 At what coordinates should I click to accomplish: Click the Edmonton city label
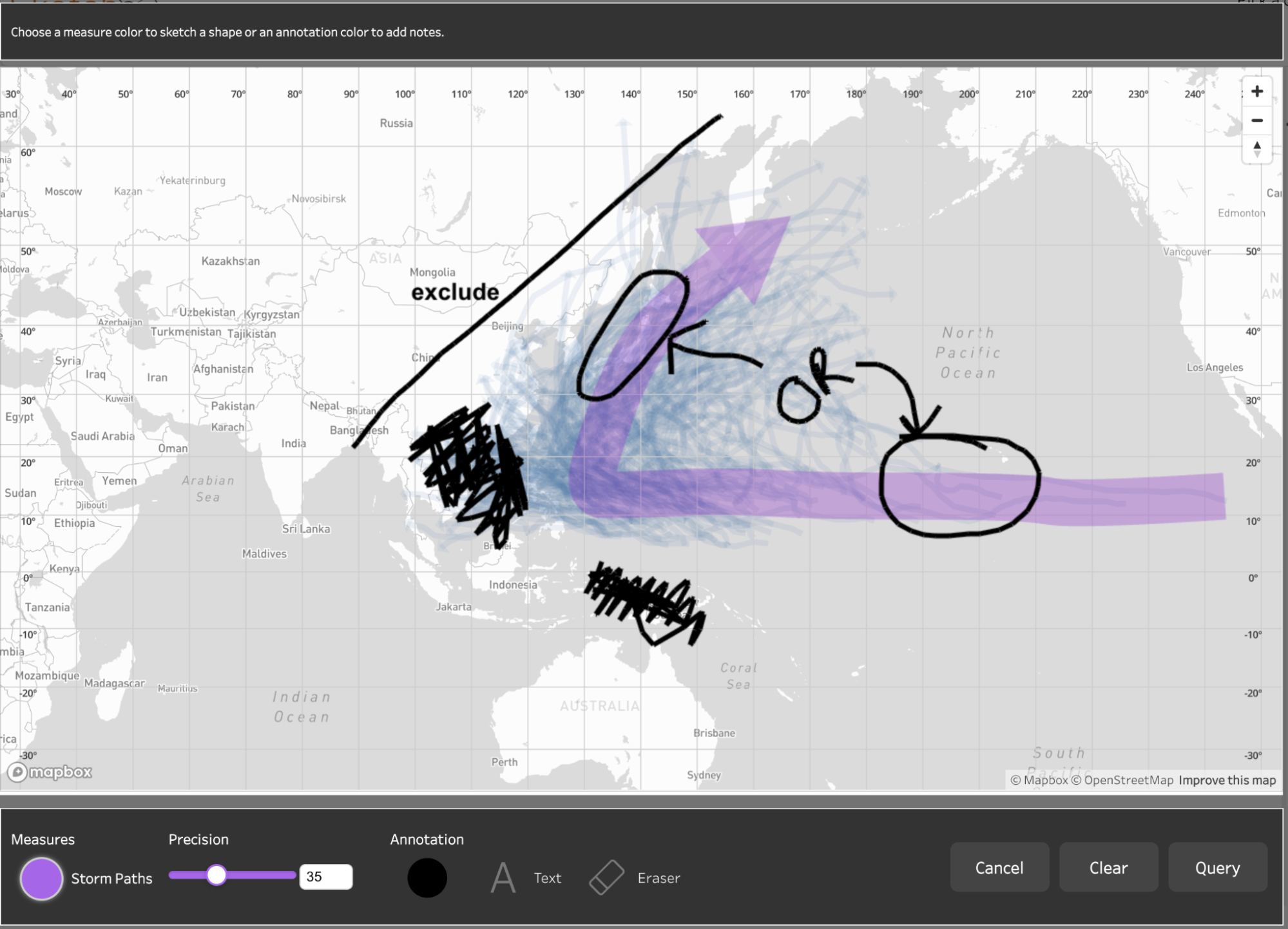click(1241, 213)
